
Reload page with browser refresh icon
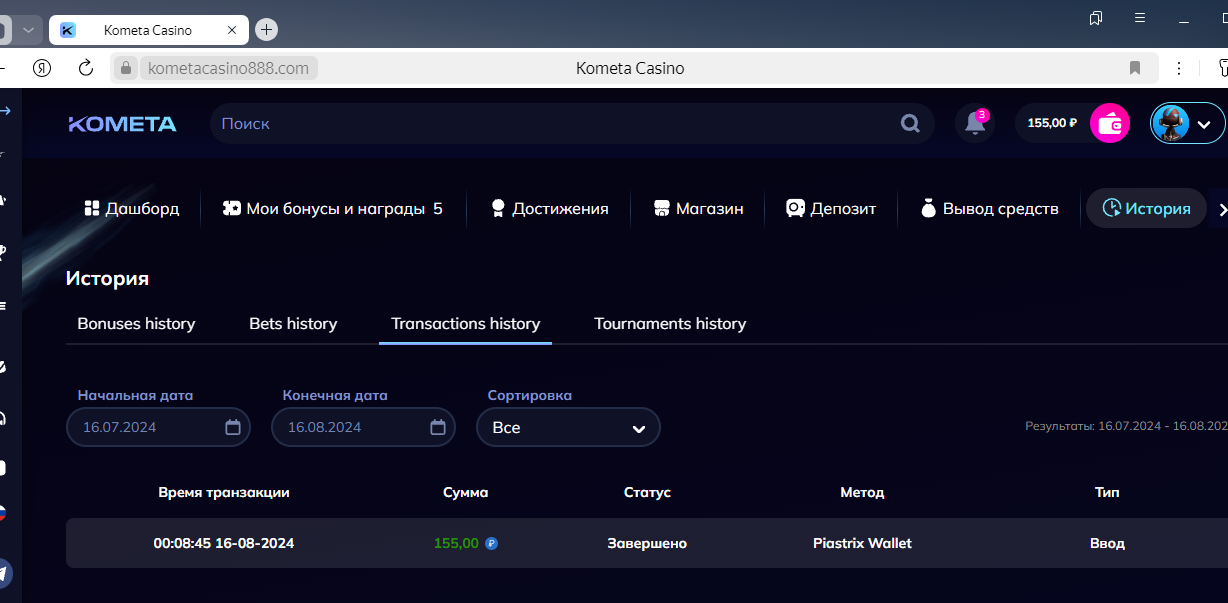pyautogui.click(x=86, y=68)
